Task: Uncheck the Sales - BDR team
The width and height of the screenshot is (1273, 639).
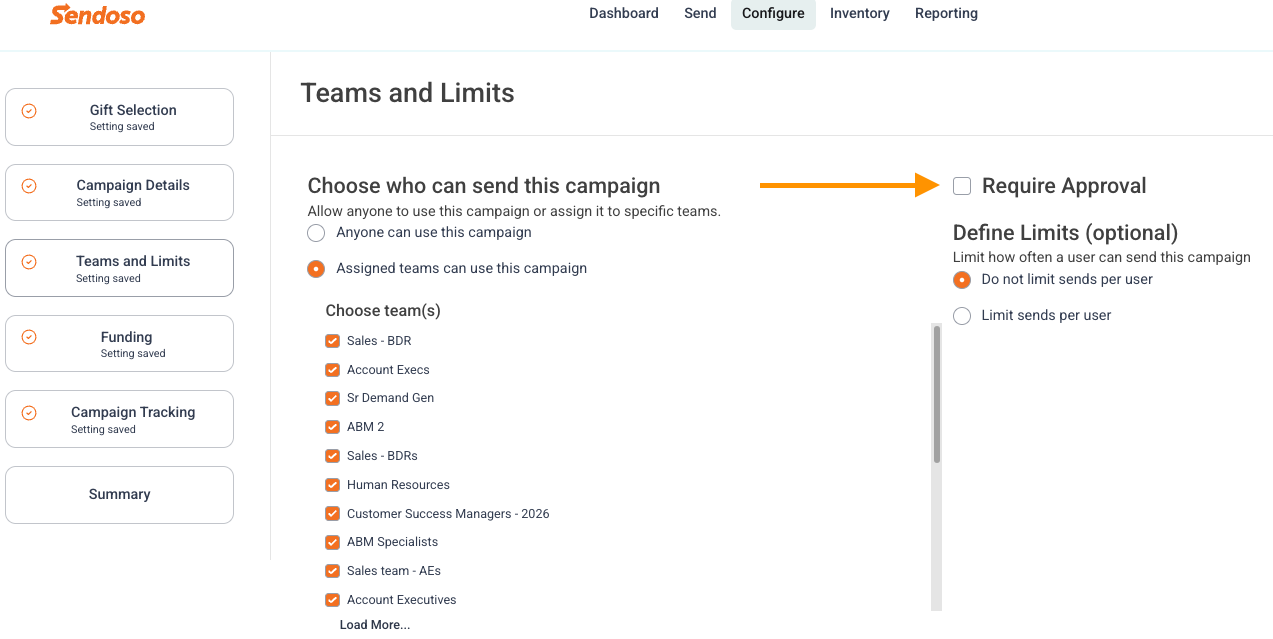Action: pos(333,341)
